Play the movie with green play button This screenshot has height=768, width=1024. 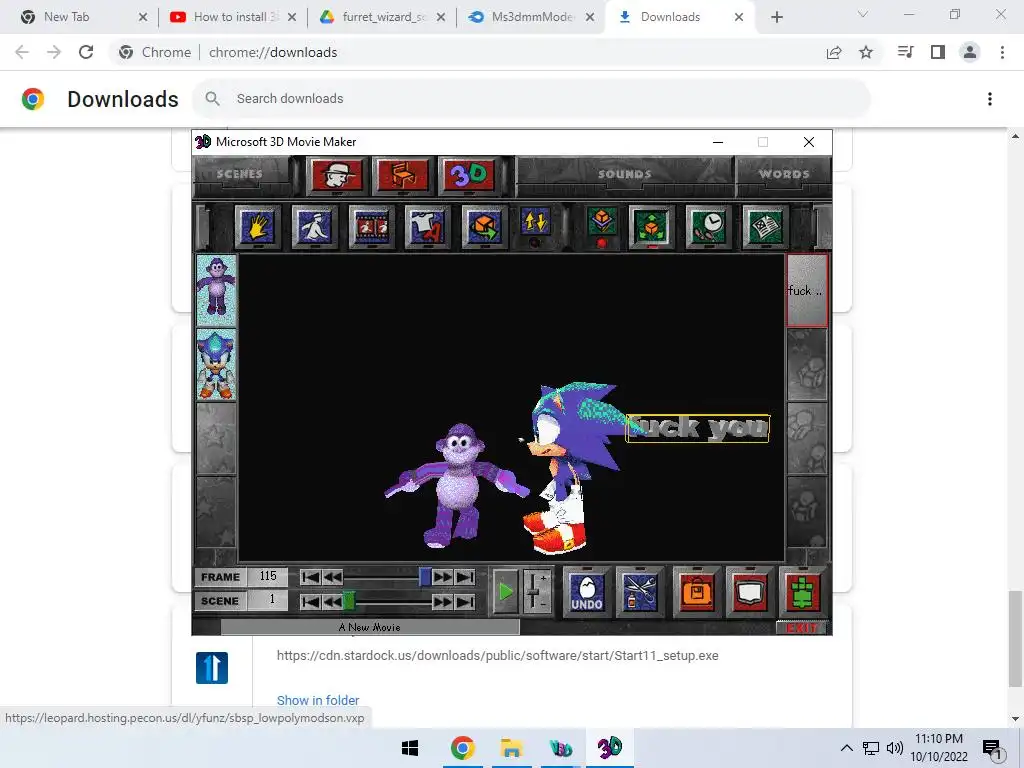point(505,592)
